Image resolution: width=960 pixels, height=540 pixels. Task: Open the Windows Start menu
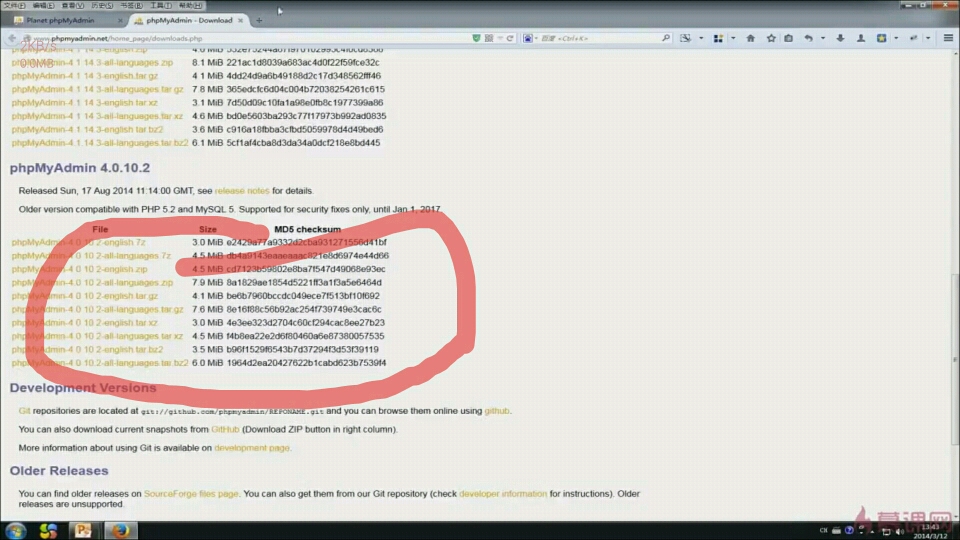(x=15, y=530)
